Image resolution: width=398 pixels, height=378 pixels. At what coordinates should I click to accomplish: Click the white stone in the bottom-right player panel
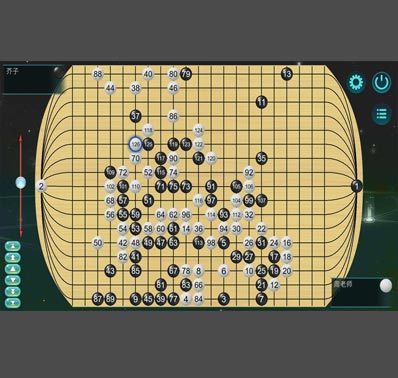point(386,286)
